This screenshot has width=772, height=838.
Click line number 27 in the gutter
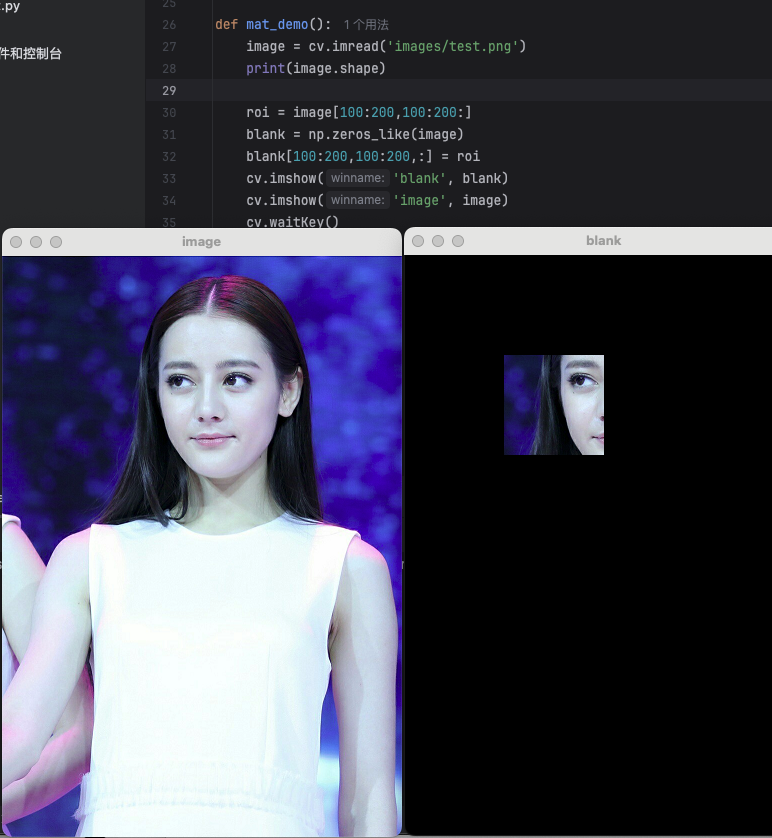169,47
